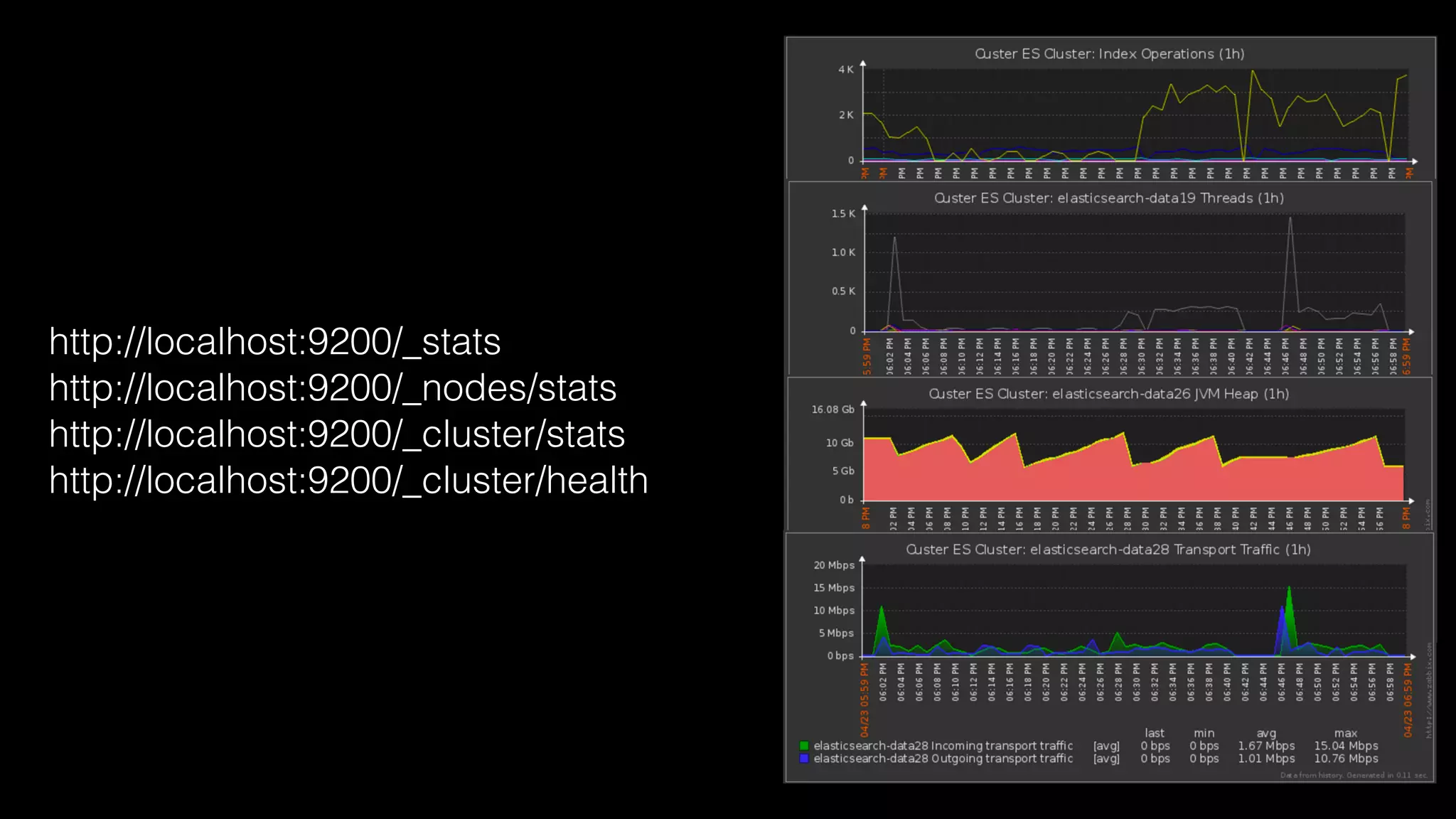Screen dimensions: 1456x819
Task: Click the data19 Threads chart plot area
Action: (x=1135, y=272)
